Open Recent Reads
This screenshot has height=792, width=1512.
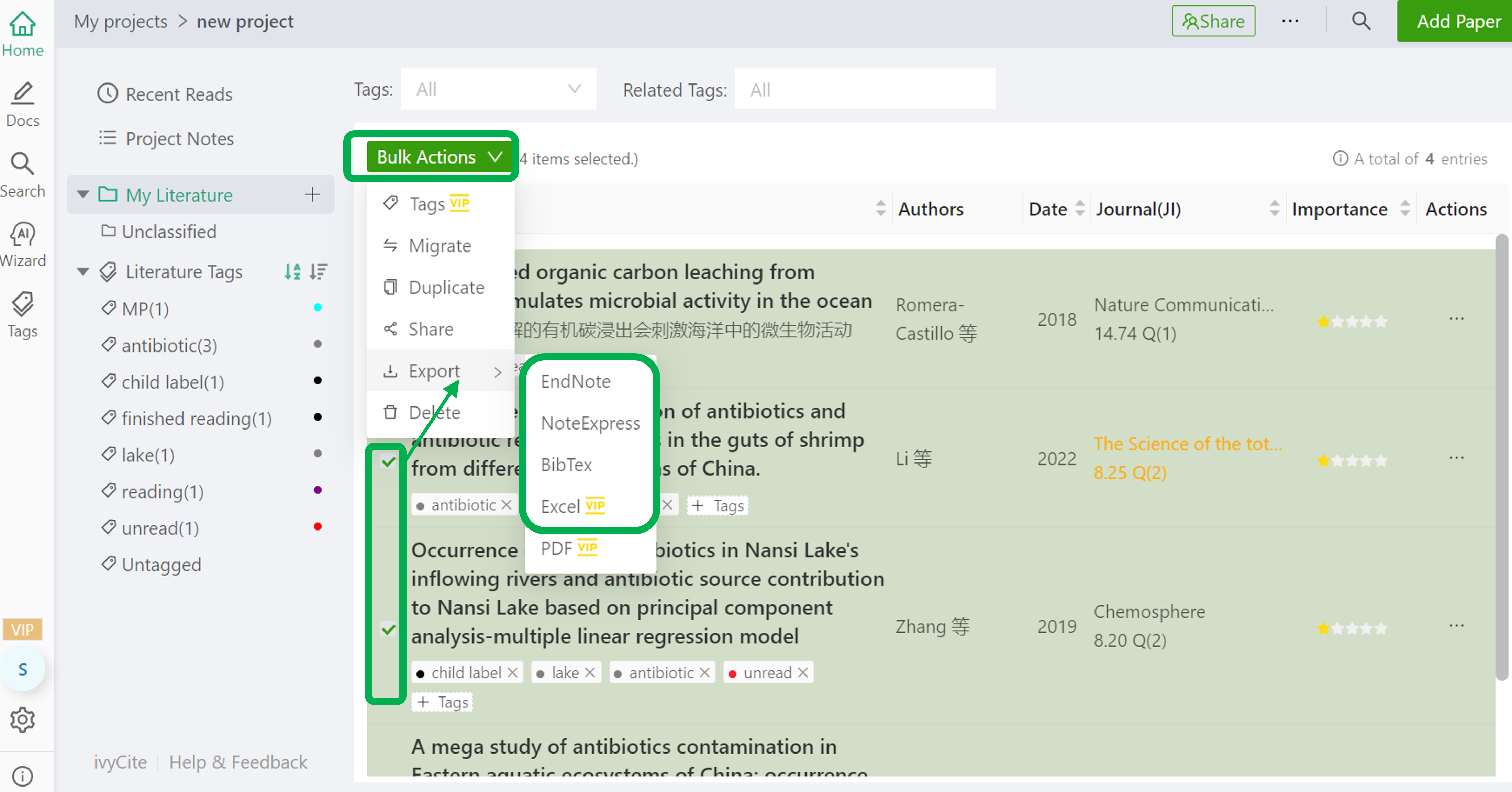click(x=165, y=94)
